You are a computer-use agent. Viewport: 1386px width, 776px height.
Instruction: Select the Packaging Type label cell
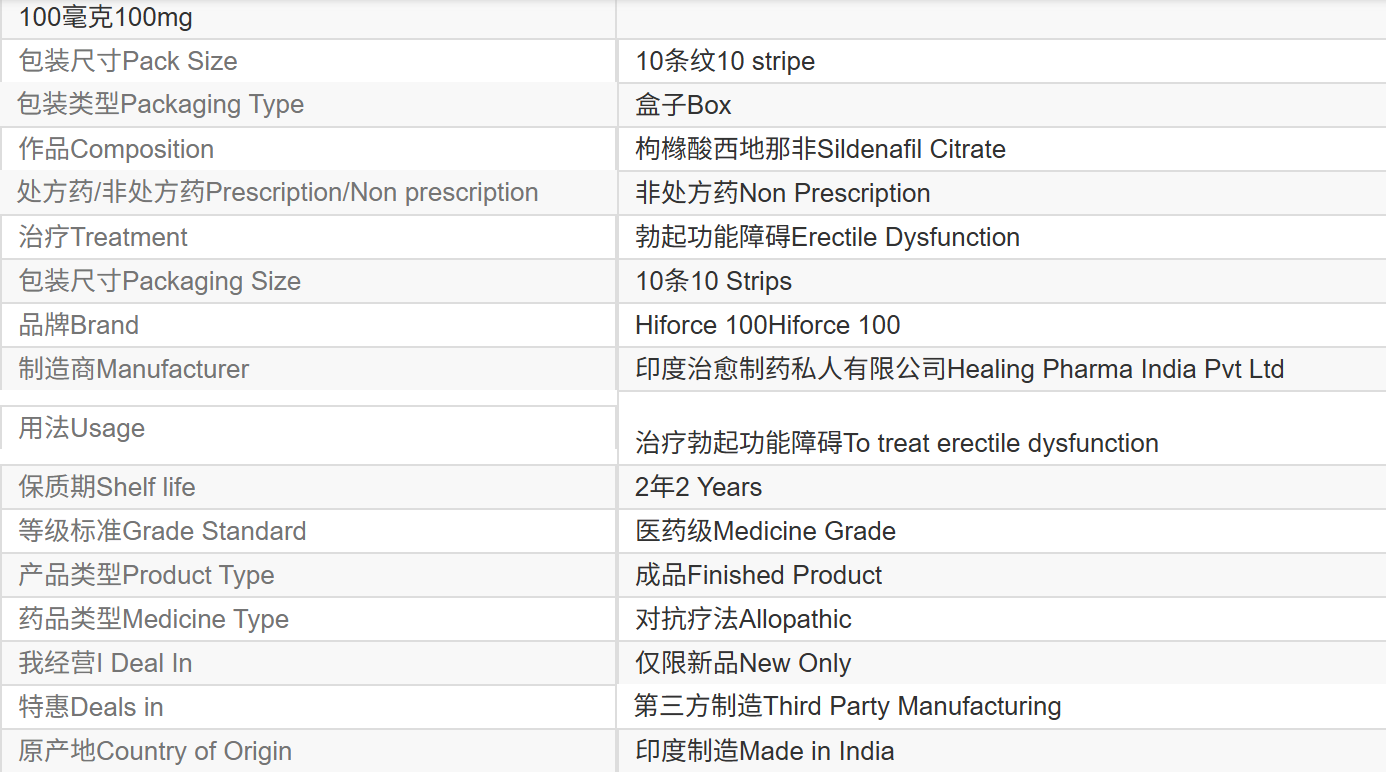click(x=161, y=104)
